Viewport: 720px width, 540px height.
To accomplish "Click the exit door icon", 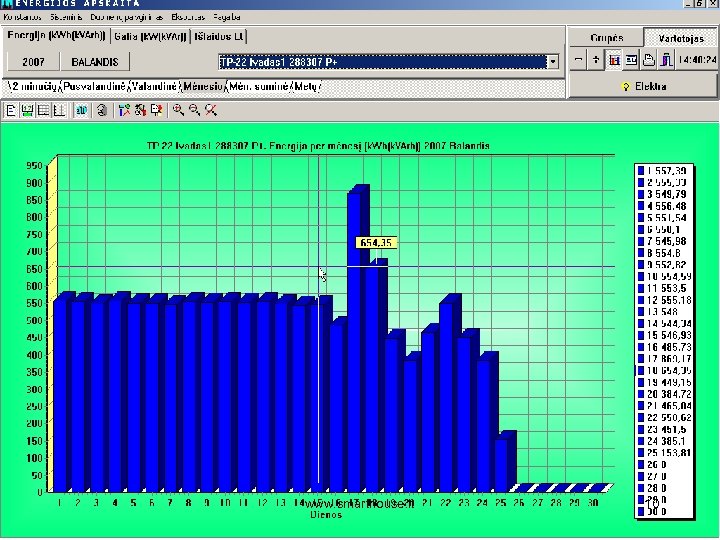I will [666, 60].
